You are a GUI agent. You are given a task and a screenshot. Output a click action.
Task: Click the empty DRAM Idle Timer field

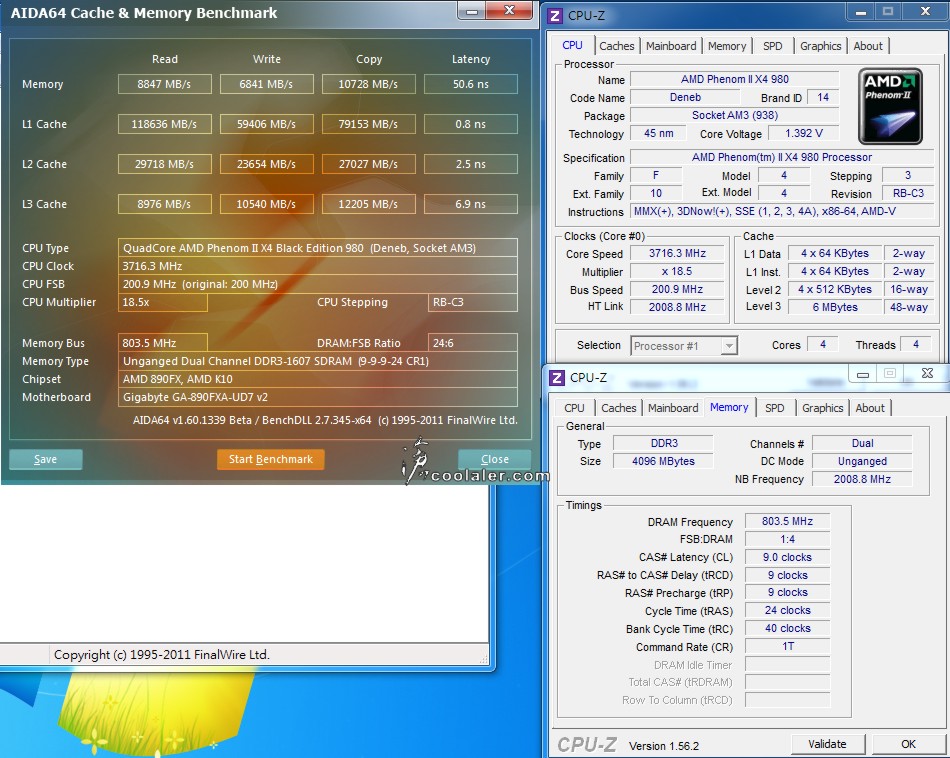click(x=787, y=665)
